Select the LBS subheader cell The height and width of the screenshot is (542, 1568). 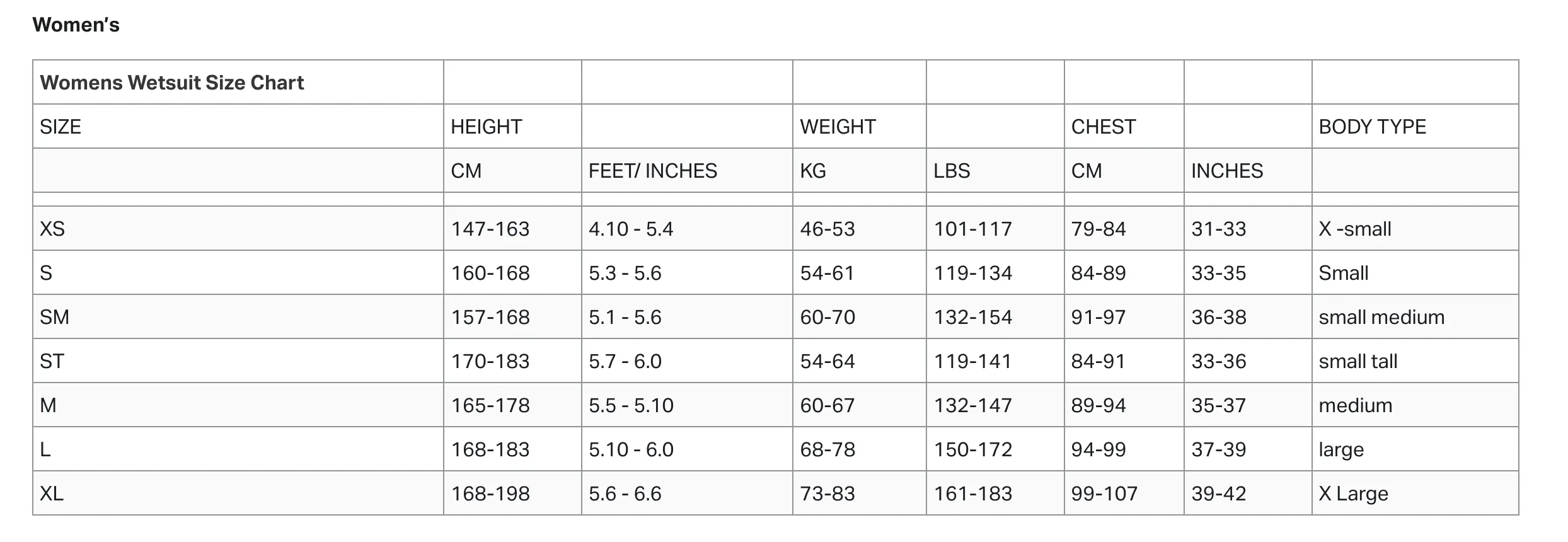click(x=995, y=170)
